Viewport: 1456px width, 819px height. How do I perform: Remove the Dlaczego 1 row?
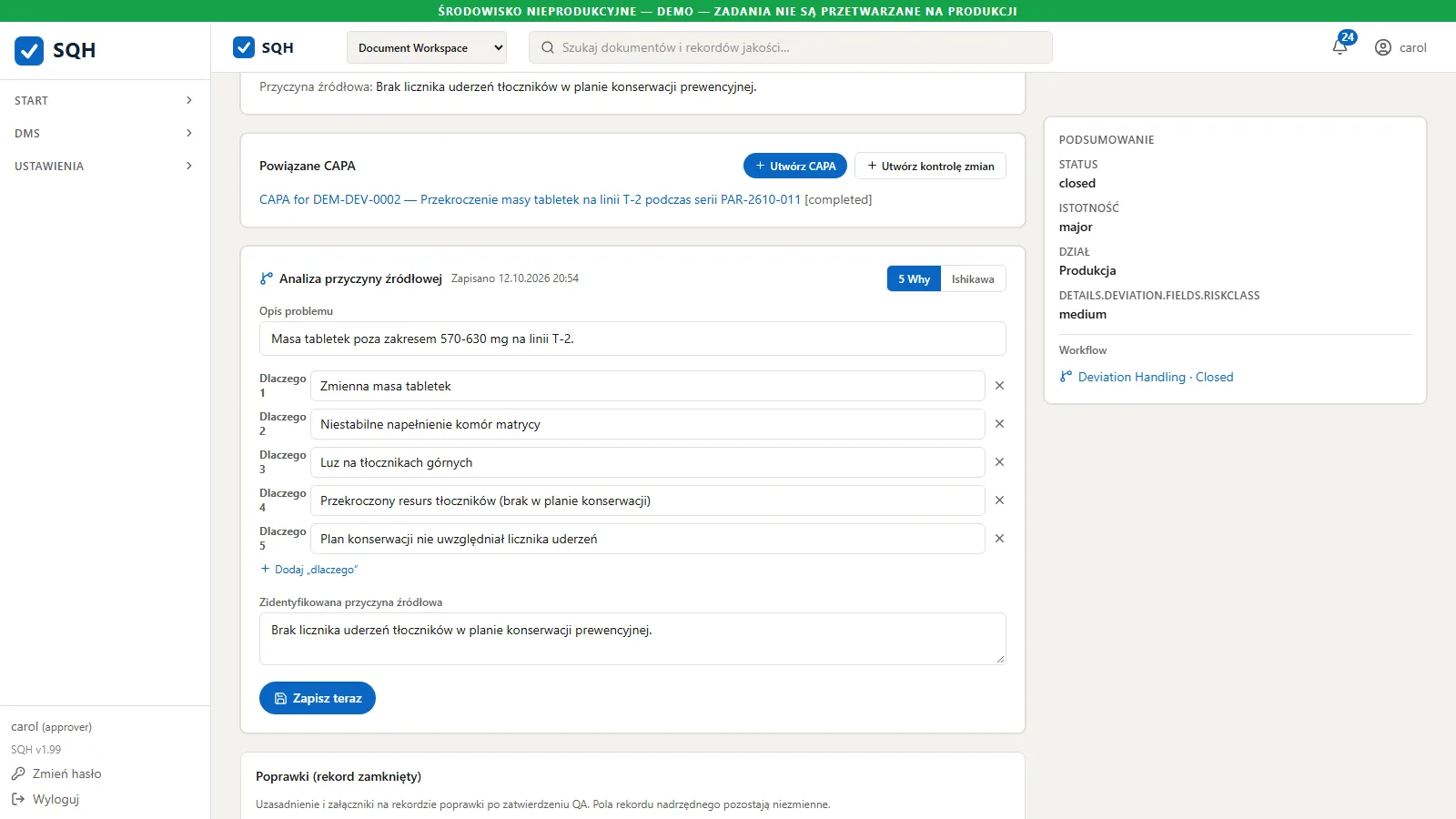click(x=999, y=386)
